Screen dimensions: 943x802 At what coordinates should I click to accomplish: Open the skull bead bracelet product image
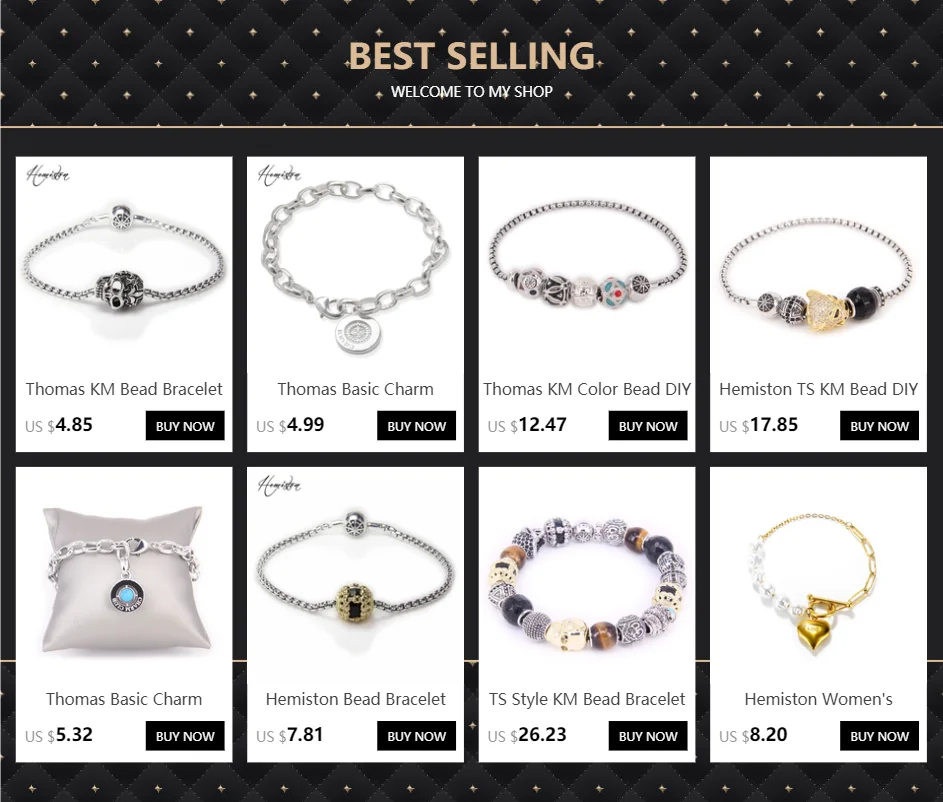[124, 265]
